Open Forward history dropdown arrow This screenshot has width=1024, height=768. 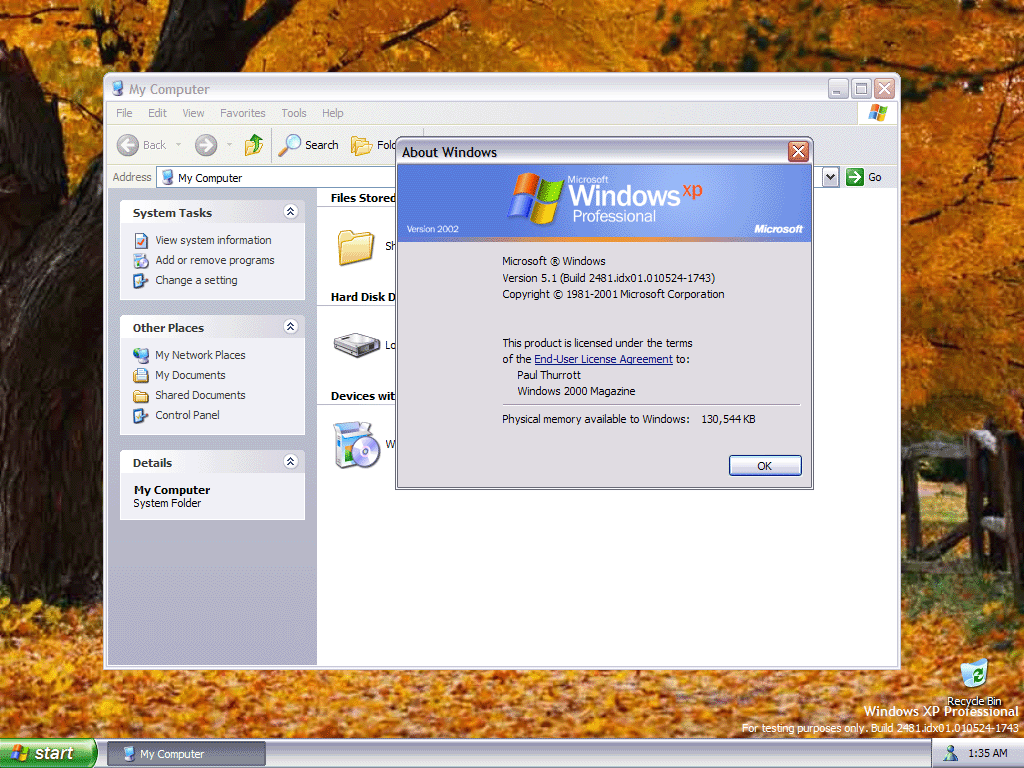tap(229, 145)
